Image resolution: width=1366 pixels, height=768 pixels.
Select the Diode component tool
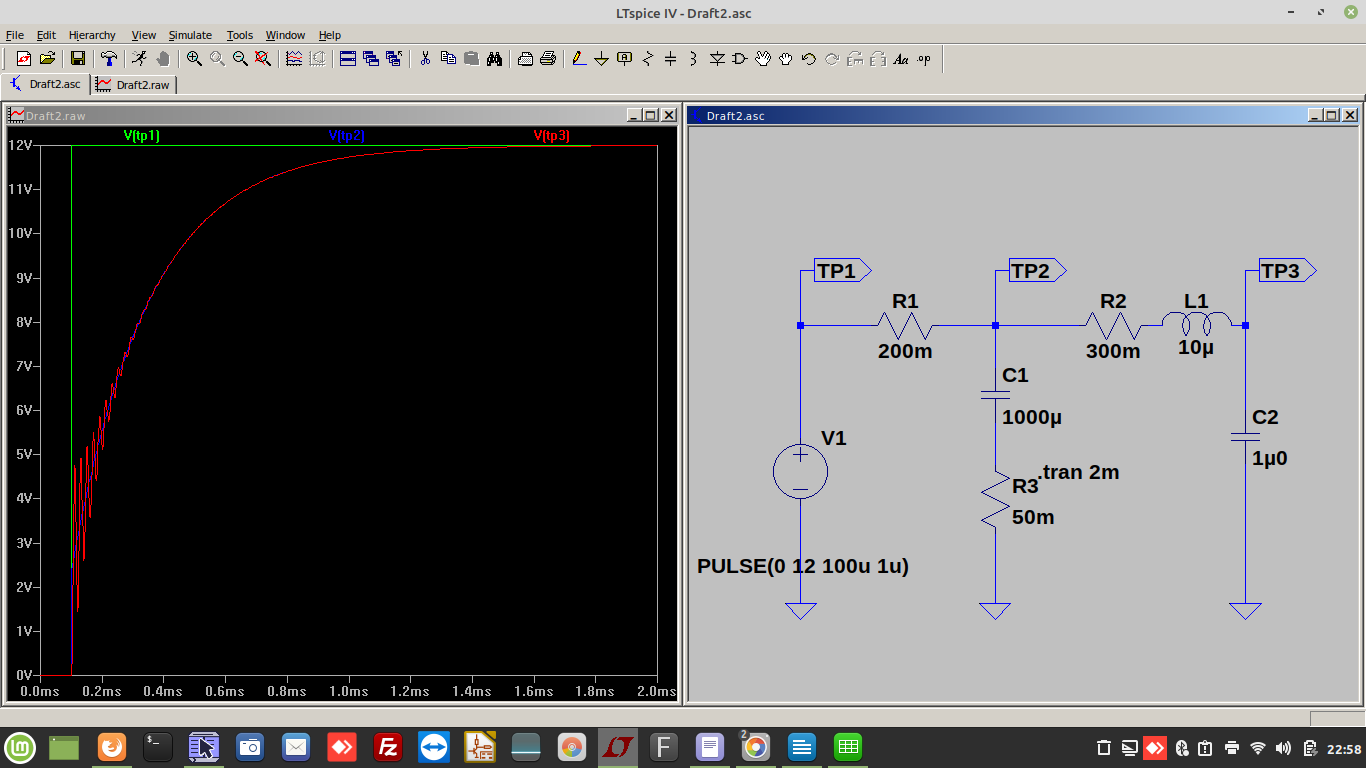tap(717, 59)
